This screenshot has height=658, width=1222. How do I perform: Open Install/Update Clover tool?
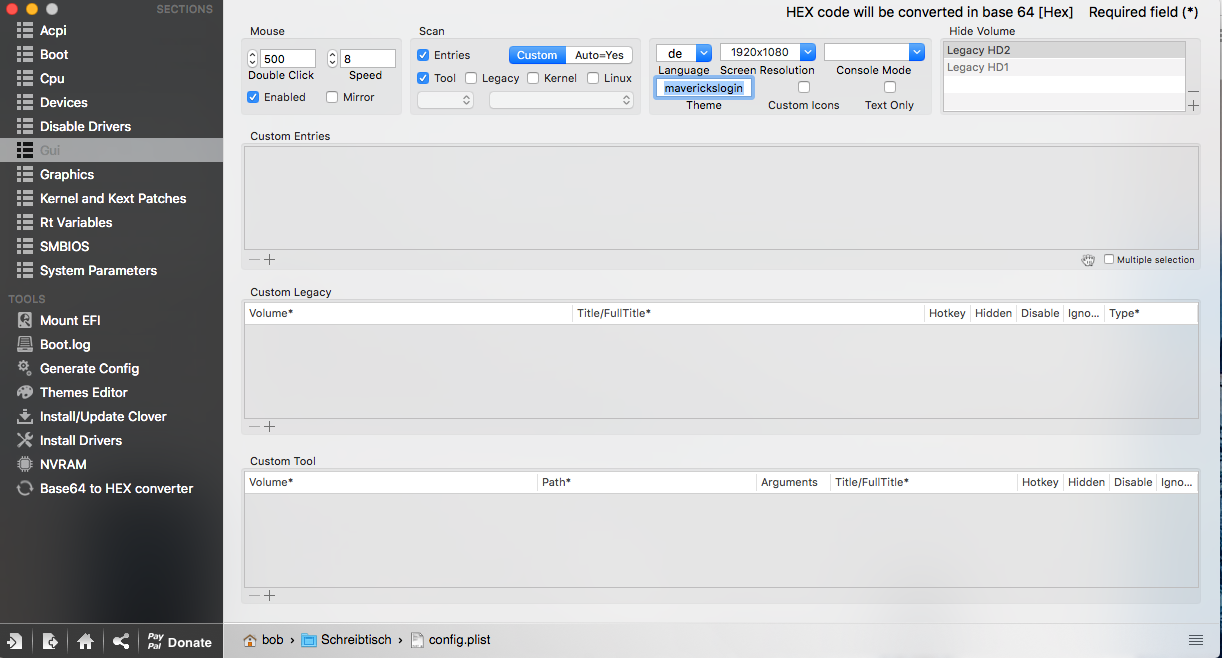tap(102, 416)
